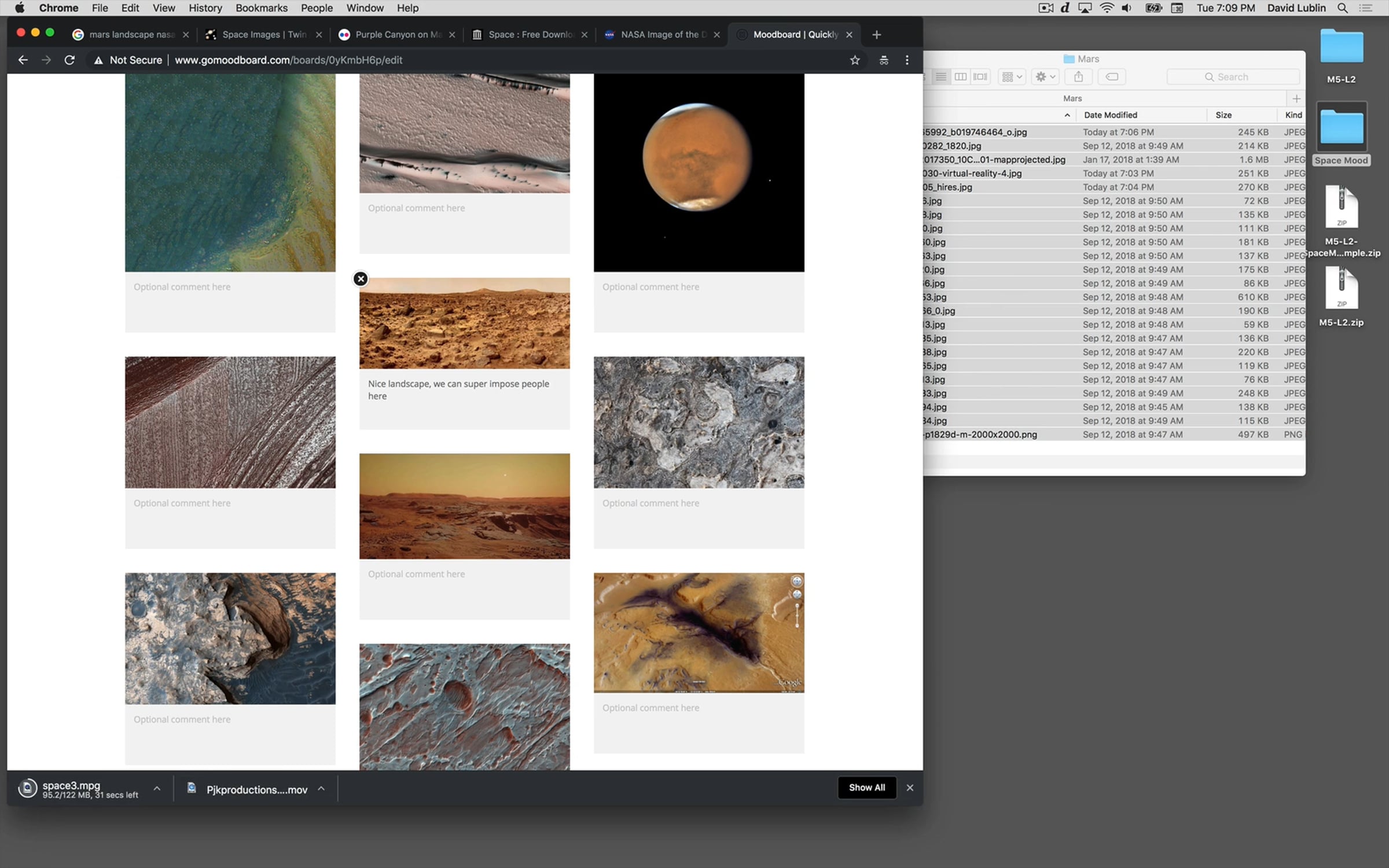The height and width of the screenshot is (868, 1389).
Task: Click the Finder Search field
Action: click(x=1233, y=77)
